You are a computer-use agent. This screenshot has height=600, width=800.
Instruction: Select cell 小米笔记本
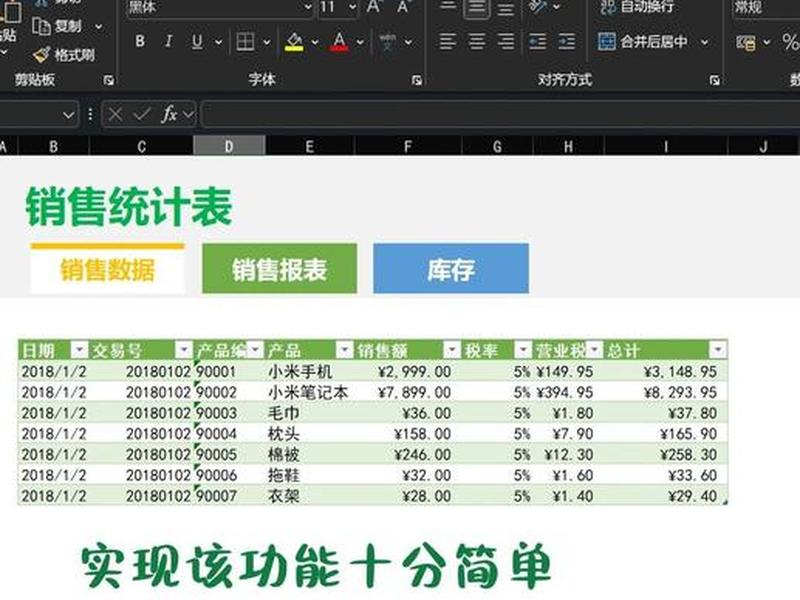click(x=308, y=392)
